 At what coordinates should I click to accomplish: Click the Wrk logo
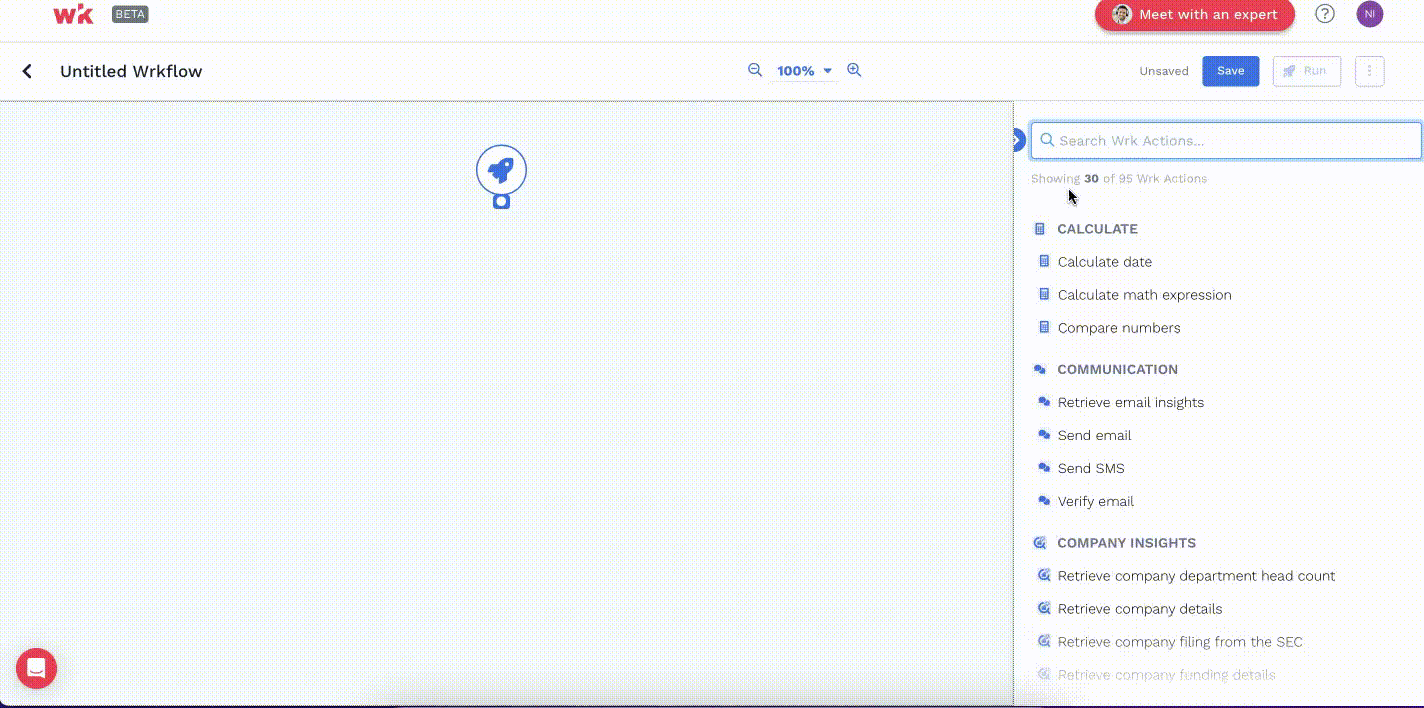click(73, 14)
